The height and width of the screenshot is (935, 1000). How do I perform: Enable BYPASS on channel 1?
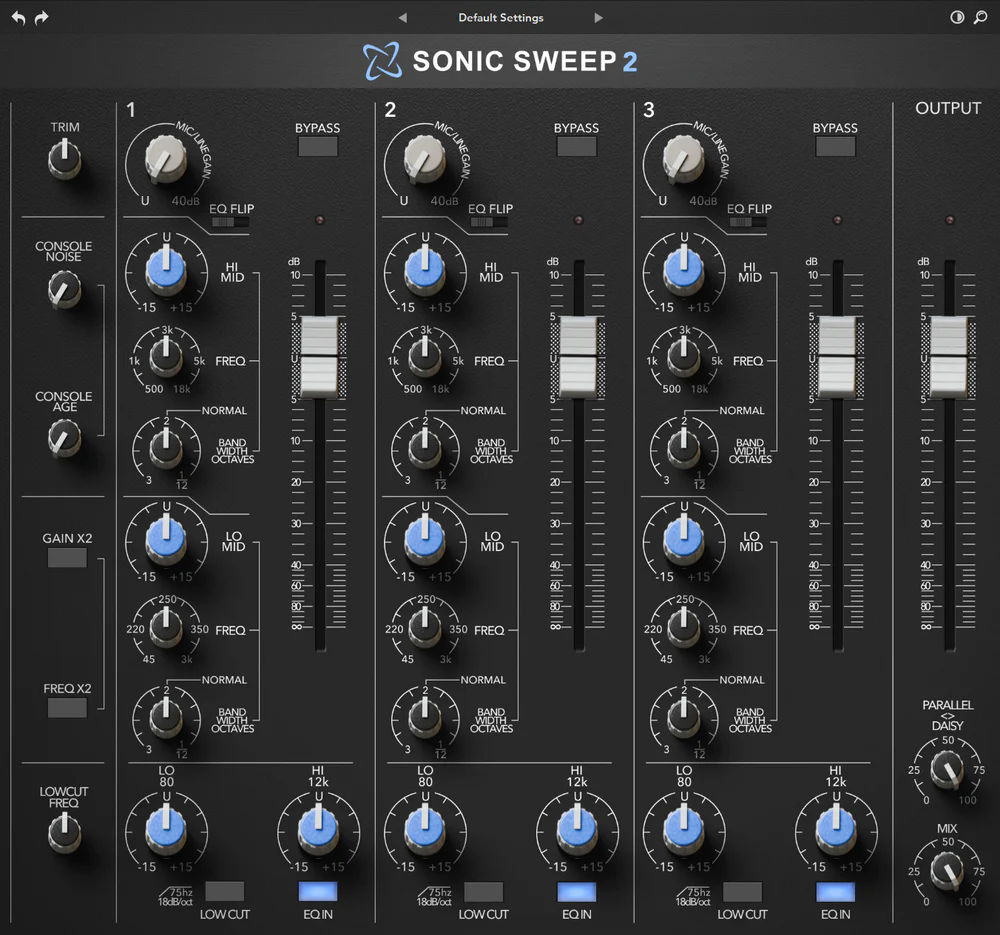pyautogui.click(x=318, y=146)
